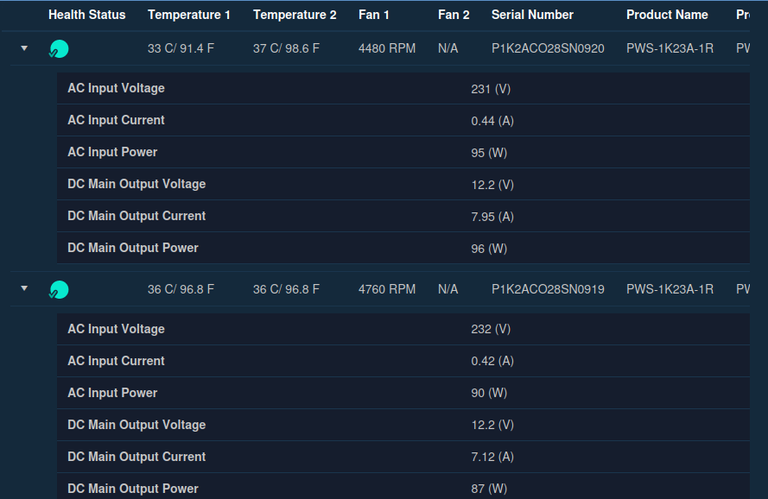
Task: Click the Product Name column header
Action: tap(667, 15)
